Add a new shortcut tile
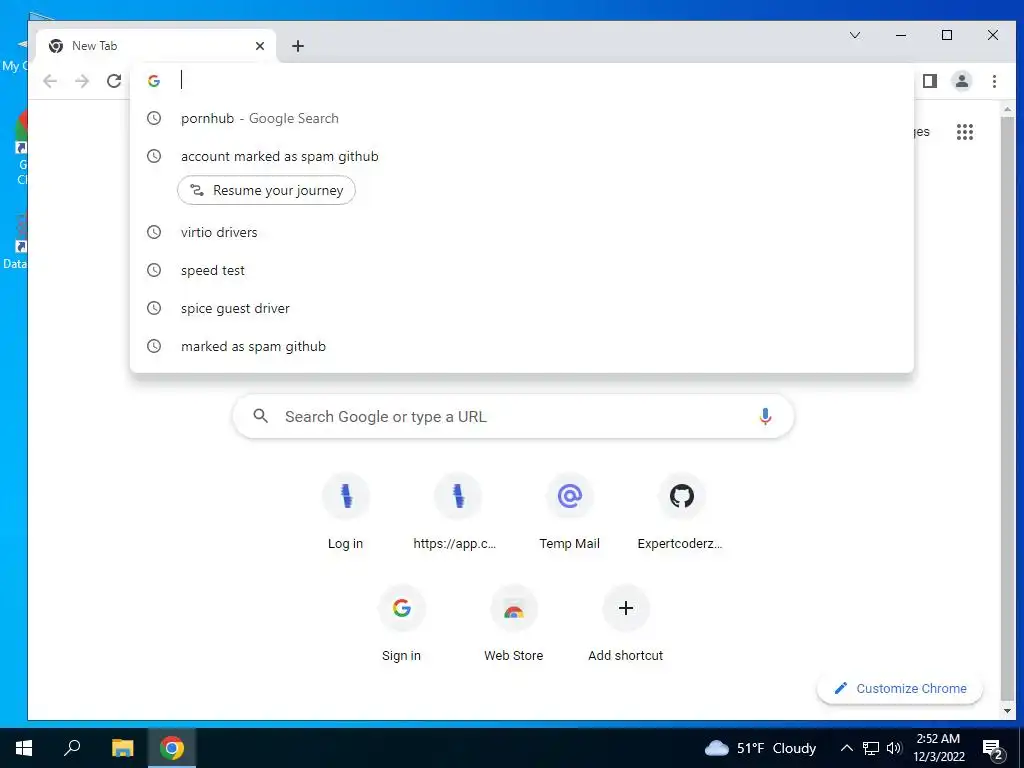The image size is (1024, 768). coord(626,625)
